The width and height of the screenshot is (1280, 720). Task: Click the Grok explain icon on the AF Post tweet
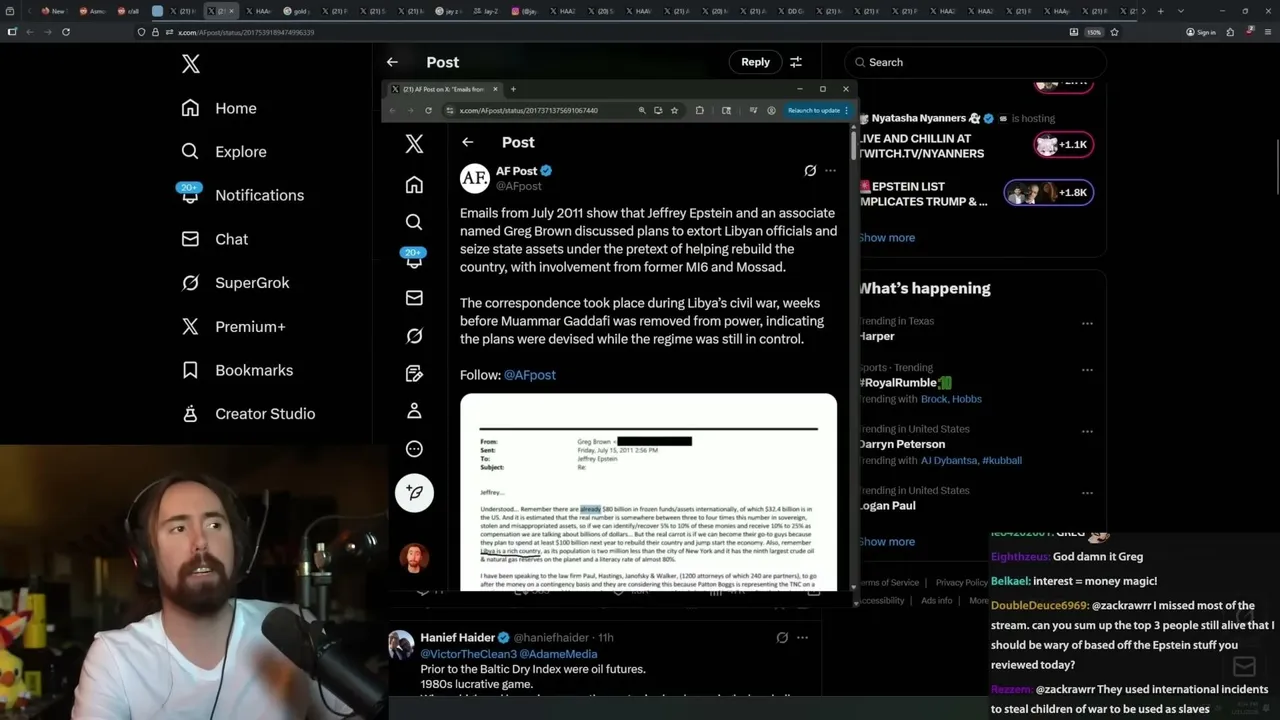click(810, 171)
